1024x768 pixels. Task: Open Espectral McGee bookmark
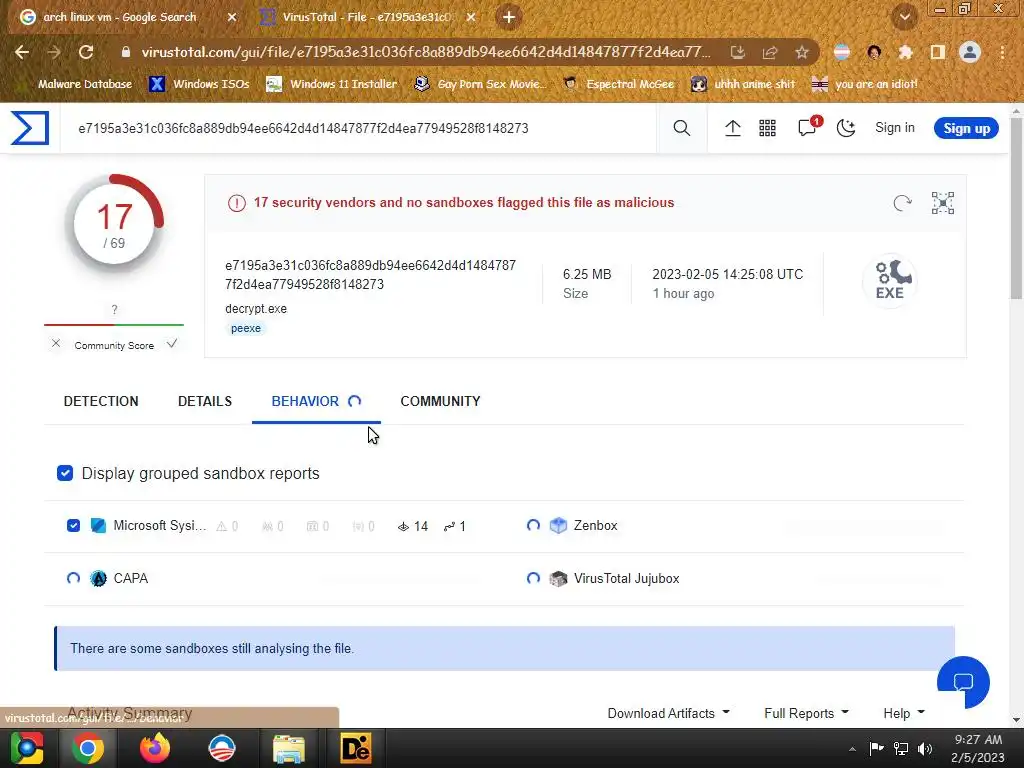click(618, 84)
